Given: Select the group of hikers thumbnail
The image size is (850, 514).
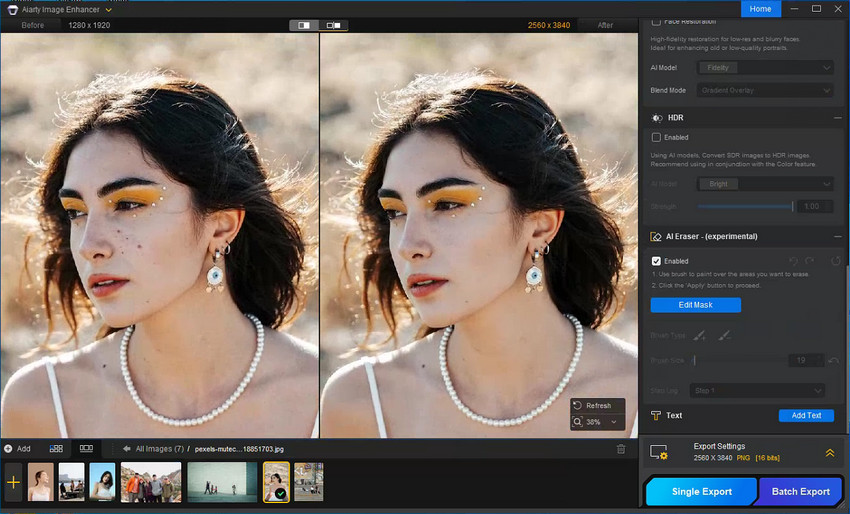Looking at the screenshot, I should (x=151, y=482).
